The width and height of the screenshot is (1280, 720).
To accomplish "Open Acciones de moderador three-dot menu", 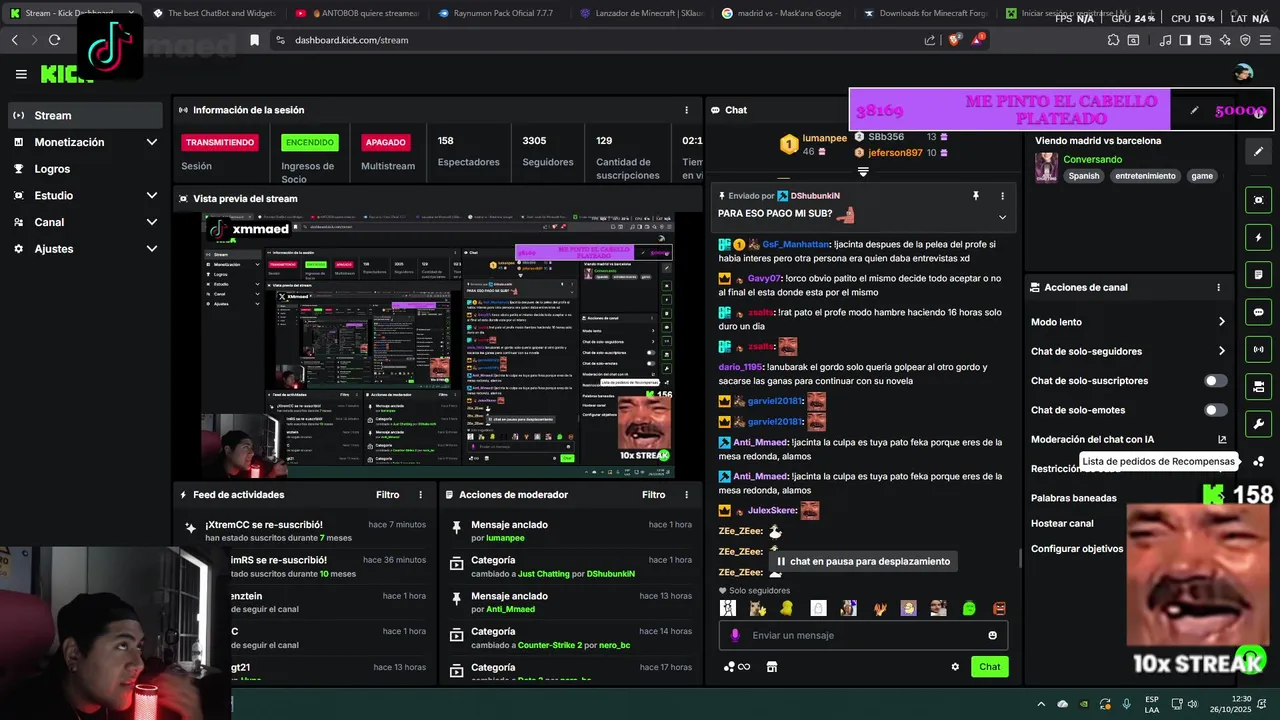I will tap(686, 495).
